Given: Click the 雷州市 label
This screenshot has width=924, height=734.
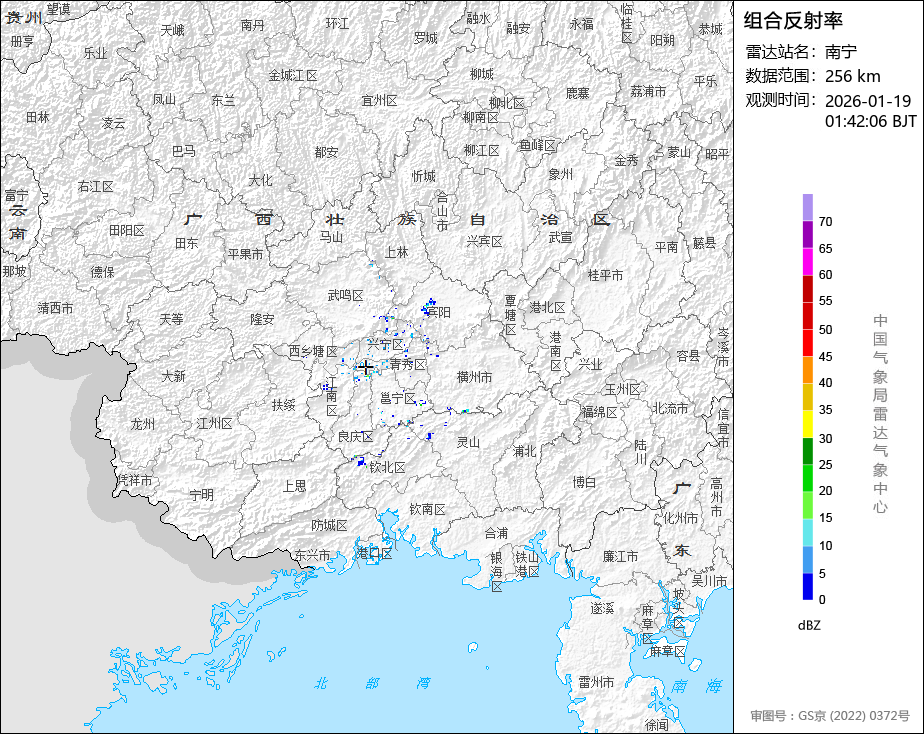Looking at the screenshot, I should pyautogui.click(x=596, y=682).
